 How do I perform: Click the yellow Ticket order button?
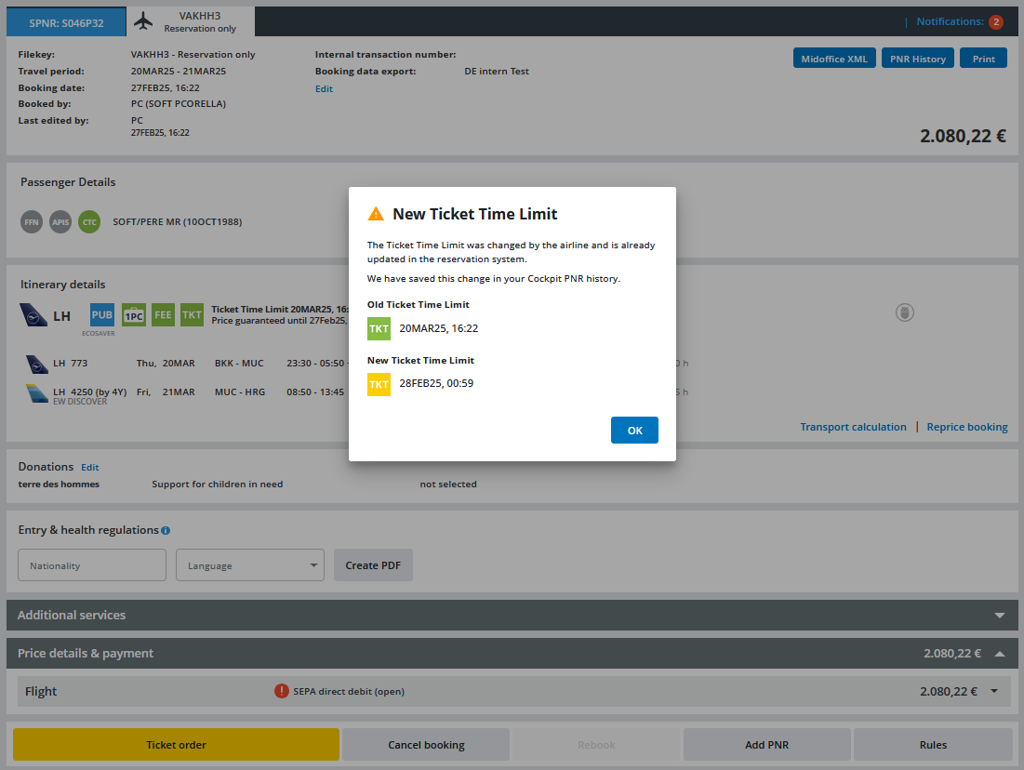[176, 745]
